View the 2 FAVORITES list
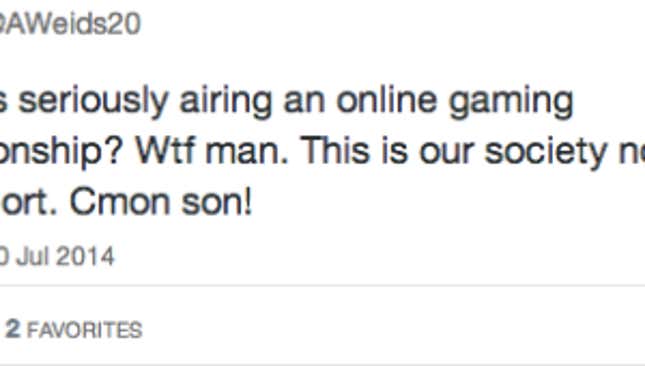Screen dimensions: 645x366 click(74, 329)
